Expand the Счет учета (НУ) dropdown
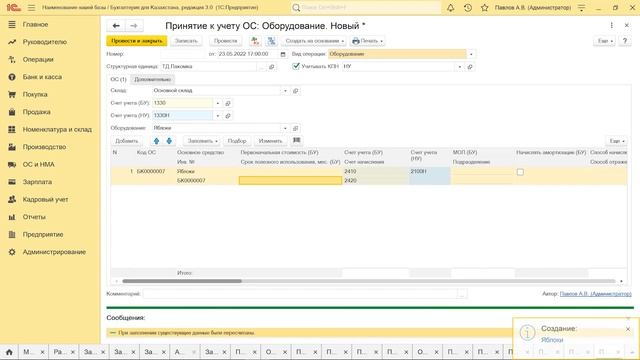The width and height of the screenshot is (640, 360). tap(218, 116)
